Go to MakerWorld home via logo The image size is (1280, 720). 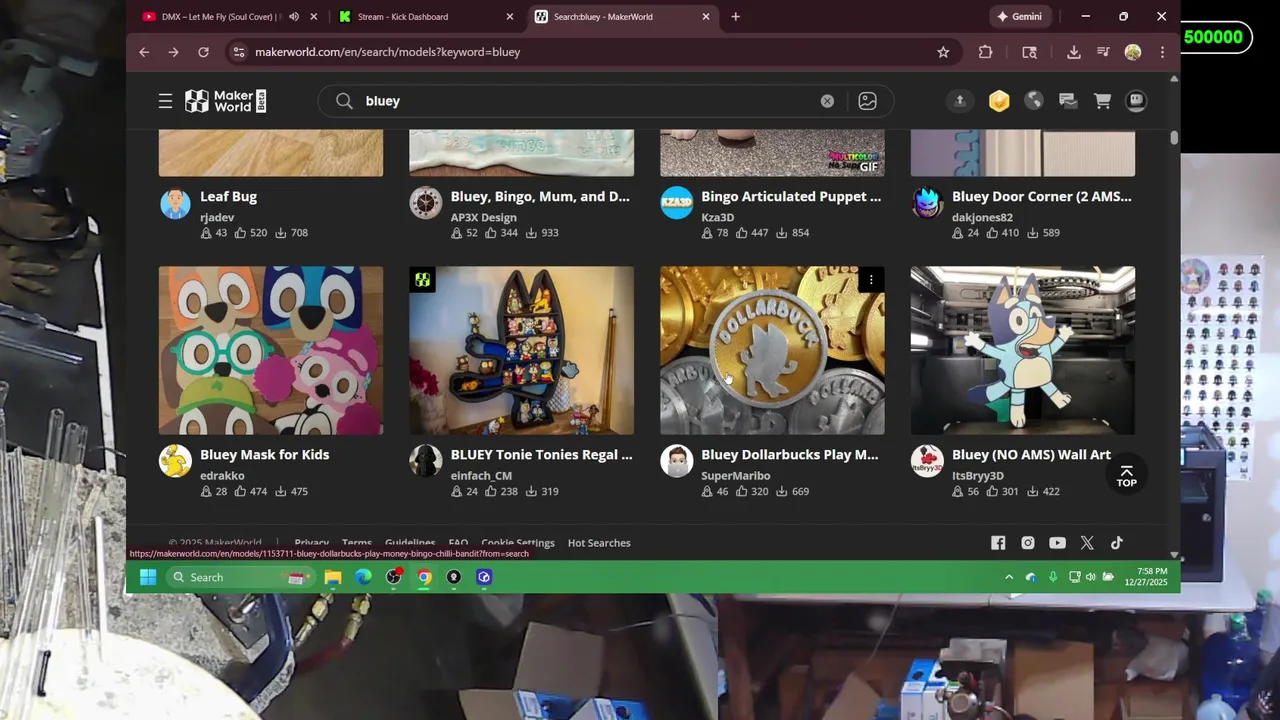[226, 101]
